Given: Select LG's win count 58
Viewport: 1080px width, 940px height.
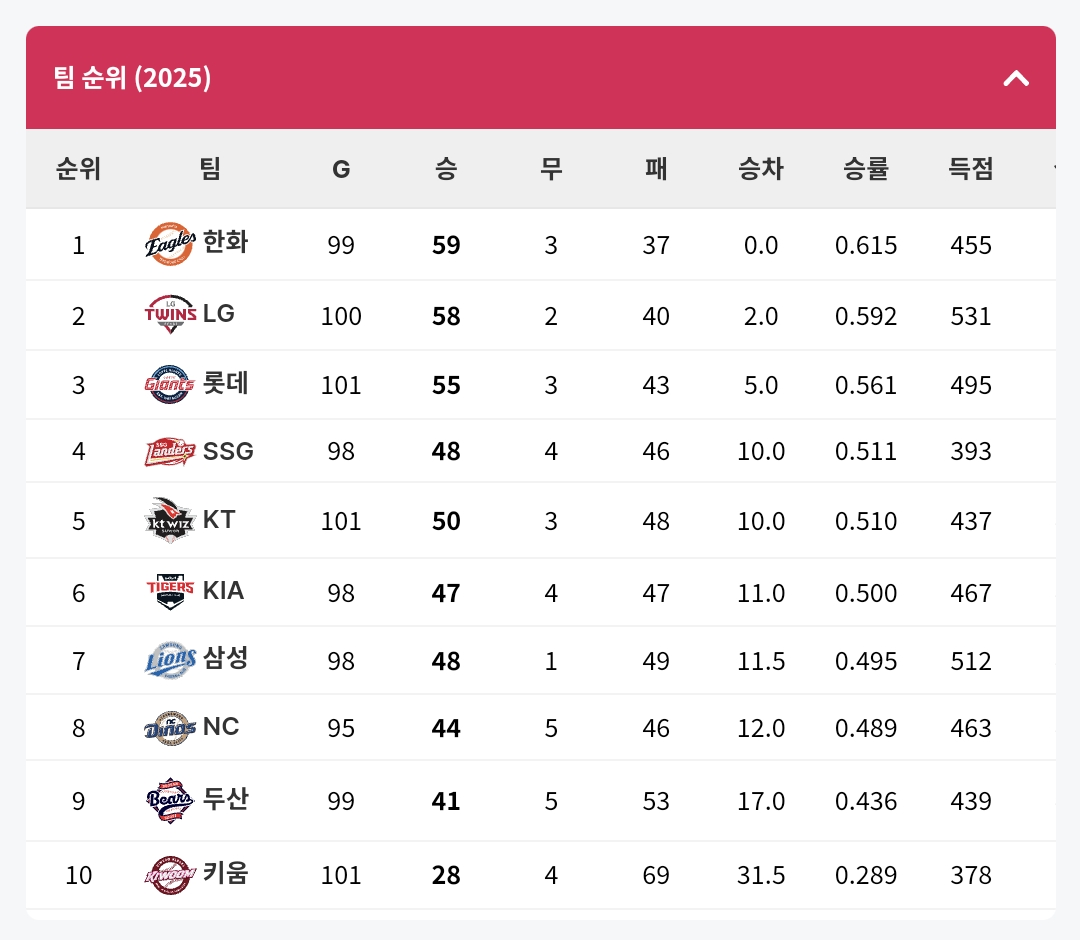Looking at the screenshot, I should point(446,317).
